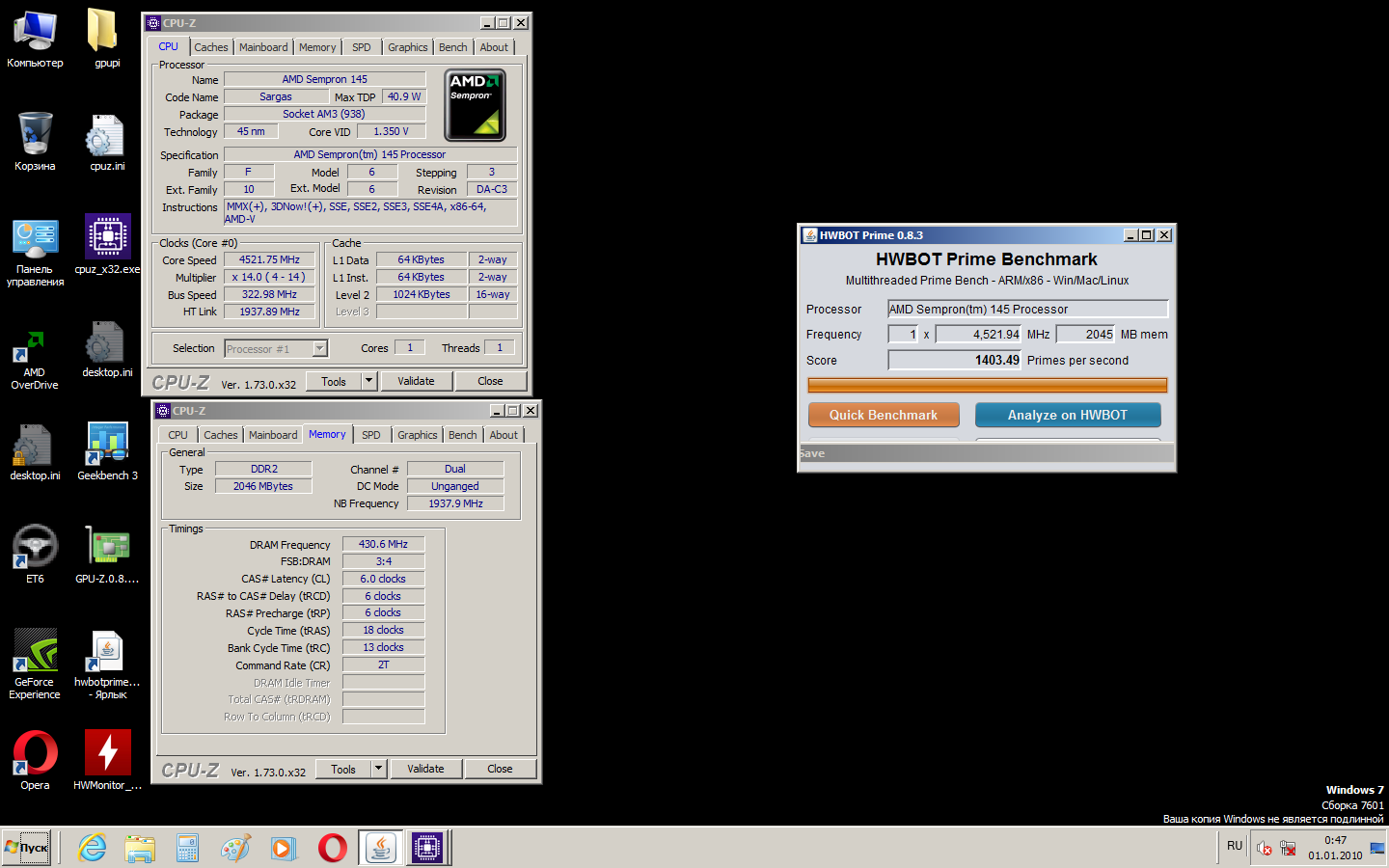The width and height of the screenshot is (1389, 868).
Task: Switch to Caches tab in top CPU-Z window
Action: [210, 47]
